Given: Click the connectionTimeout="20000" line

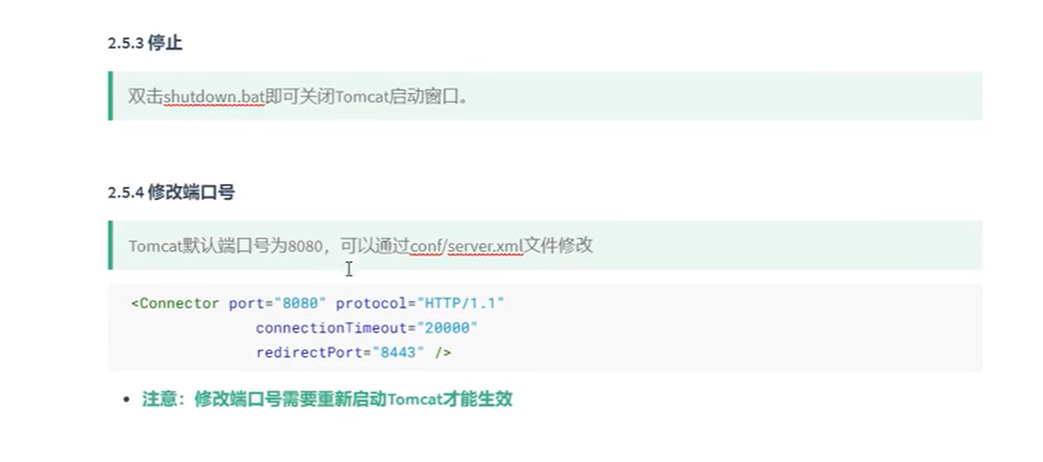Looking at the screenshot, I should tap(367, 328).
